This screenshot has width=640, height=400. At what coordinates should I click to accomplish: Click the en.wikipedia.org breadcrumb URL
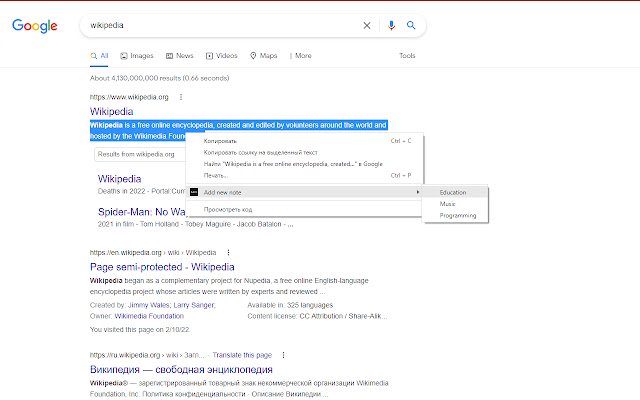point(153,253)
